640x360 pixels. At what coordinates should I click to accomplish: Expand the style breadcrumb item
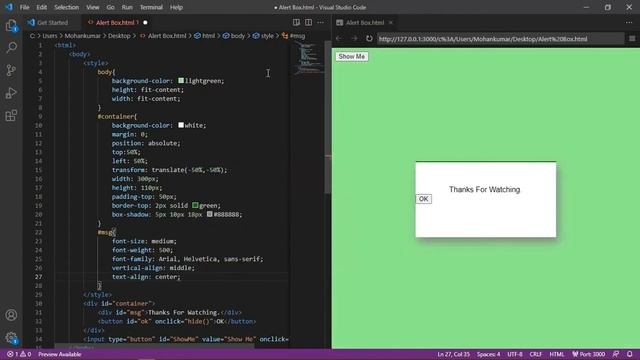pyautogui.click(x=263, y=36)
